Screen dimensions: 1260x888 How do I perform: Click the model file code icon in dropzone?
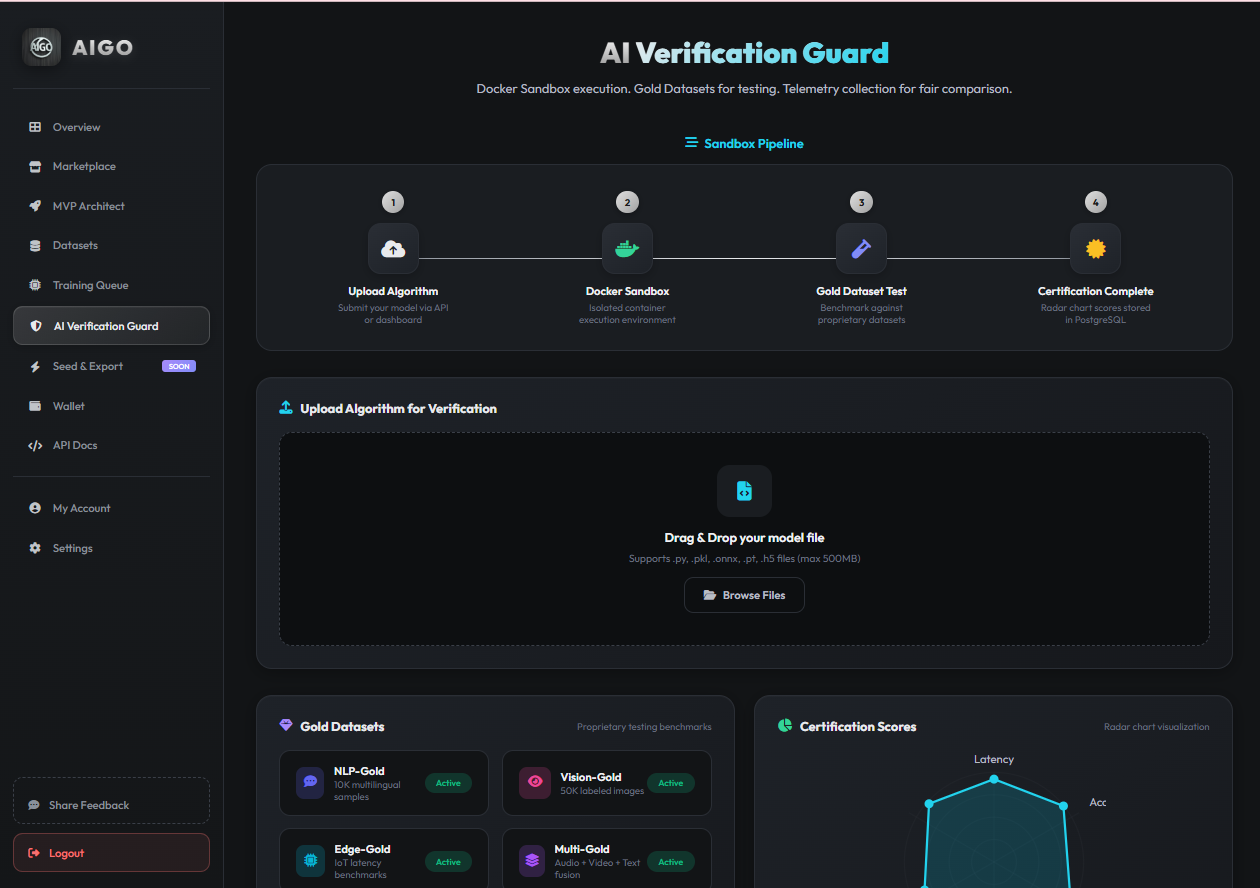(x=744, y=491)
